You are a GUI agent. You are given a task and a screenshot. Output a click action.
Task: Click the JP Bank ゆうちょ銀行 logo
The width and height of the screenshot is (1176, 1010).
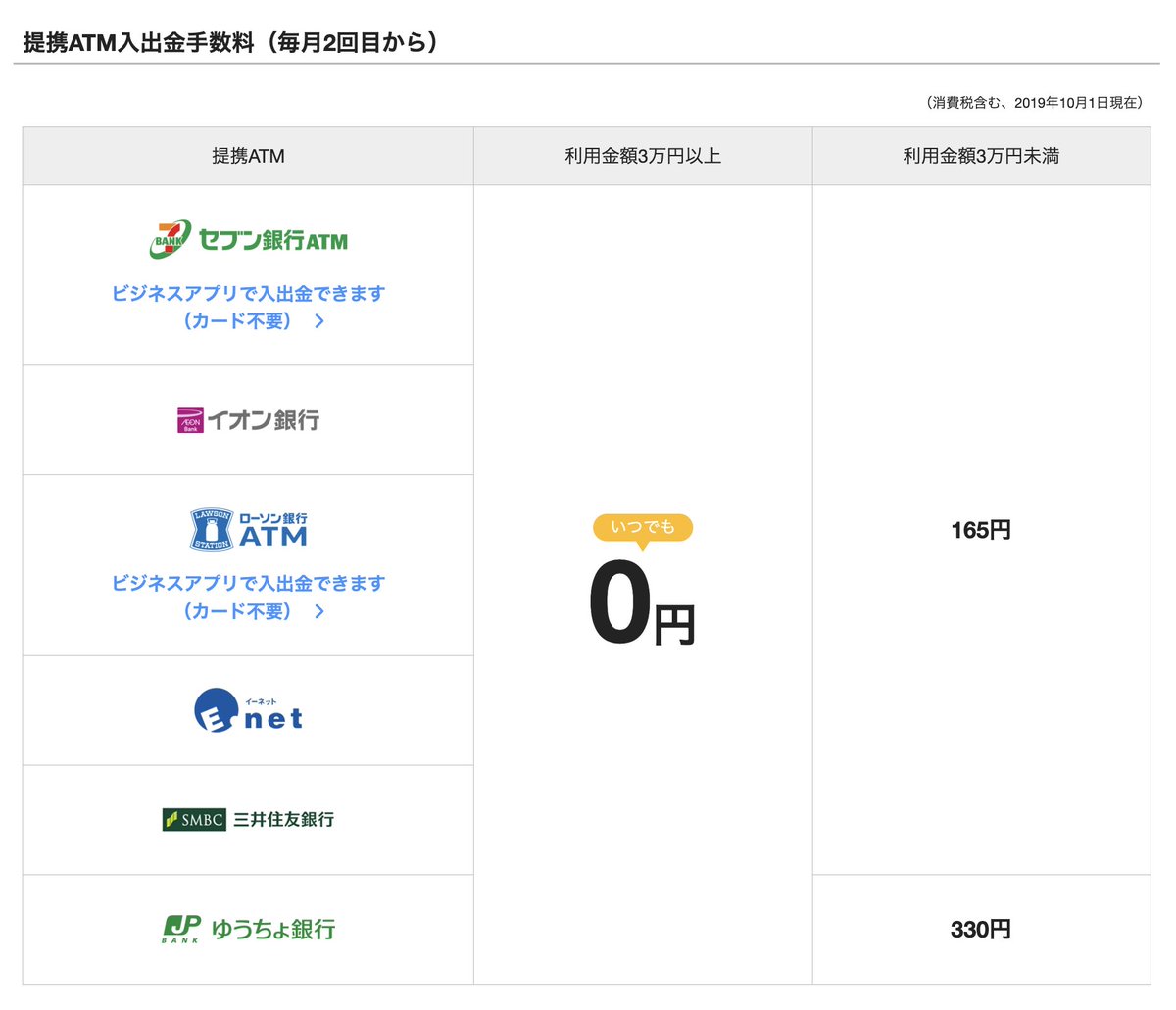point(248,929)
